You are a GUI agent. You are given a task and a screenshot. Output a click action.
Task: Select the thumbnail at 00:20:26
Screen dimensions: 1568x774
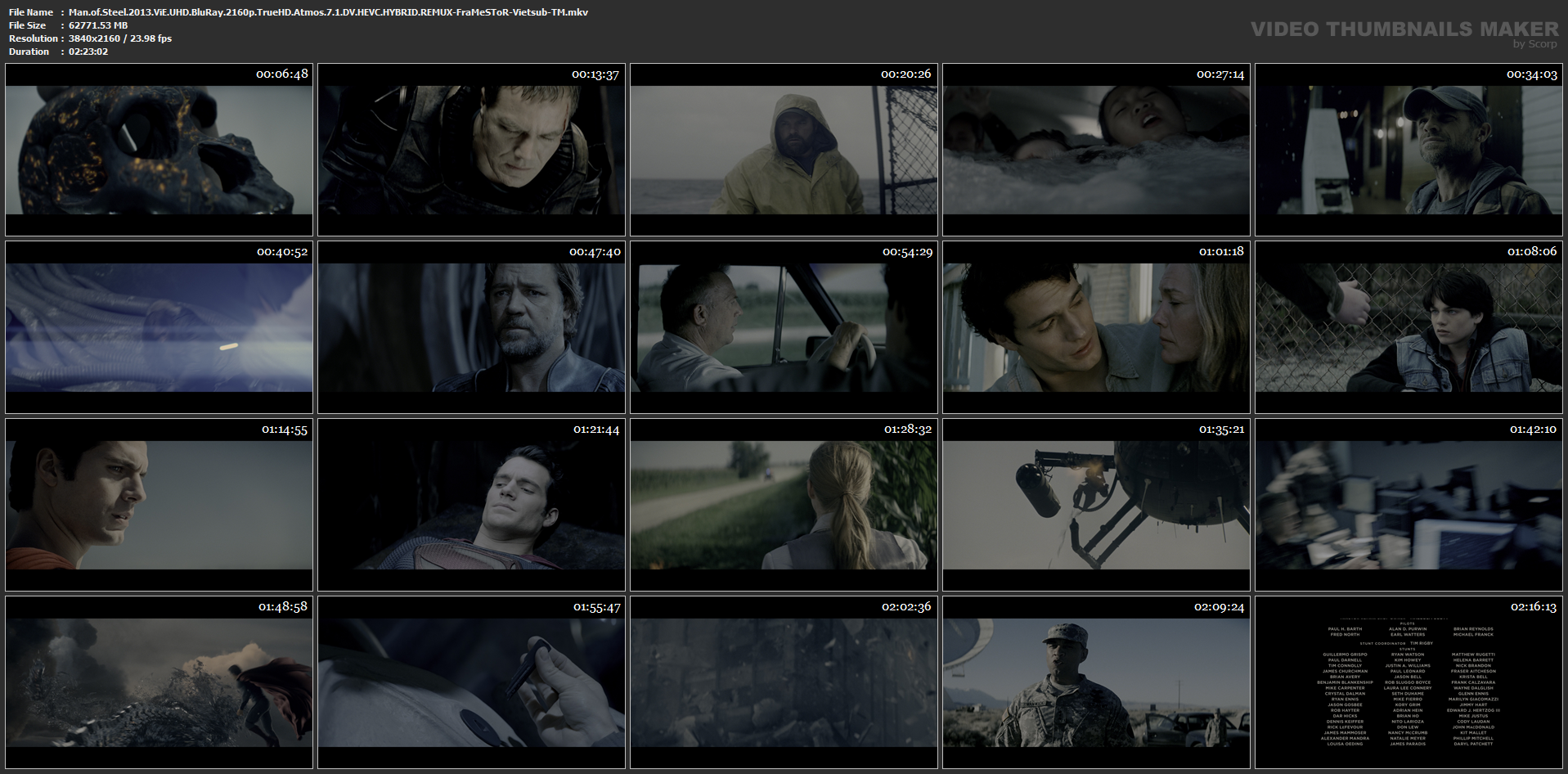coord(784,150)
